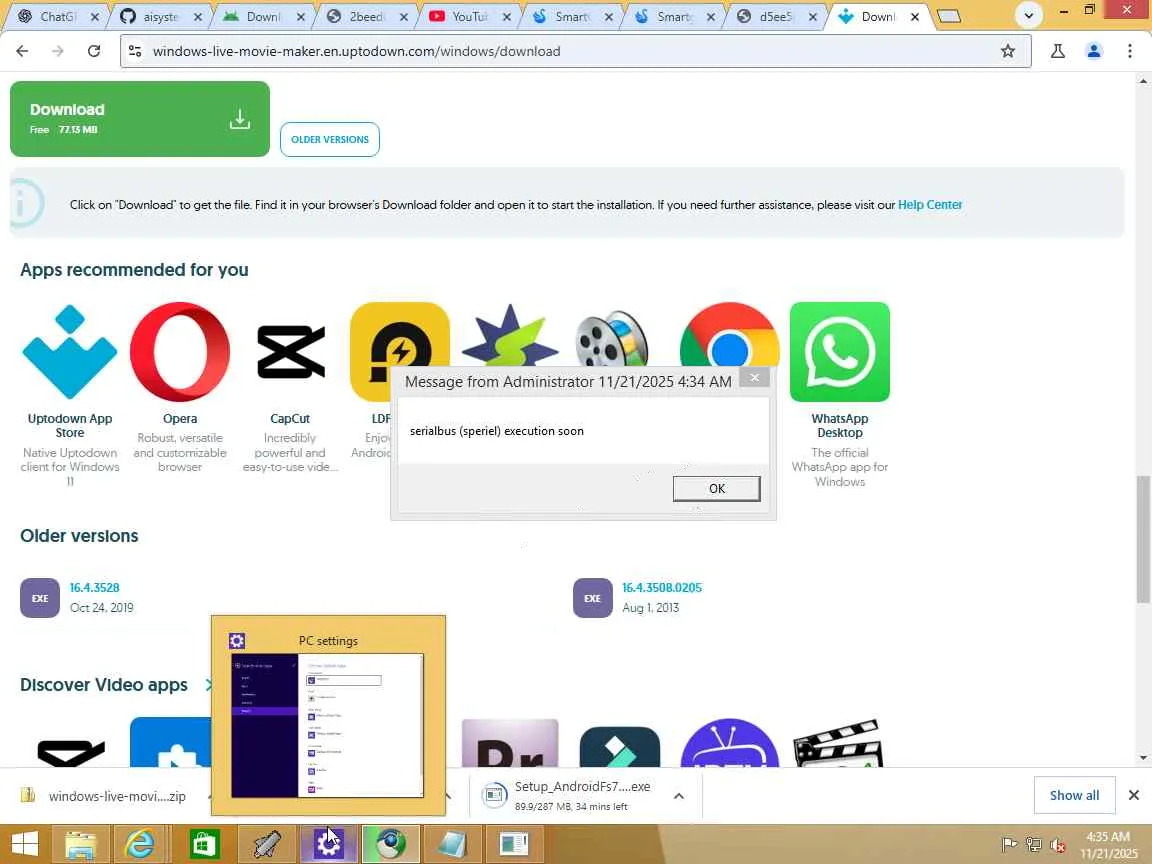Open the Uptodown App Store icon

70,352
